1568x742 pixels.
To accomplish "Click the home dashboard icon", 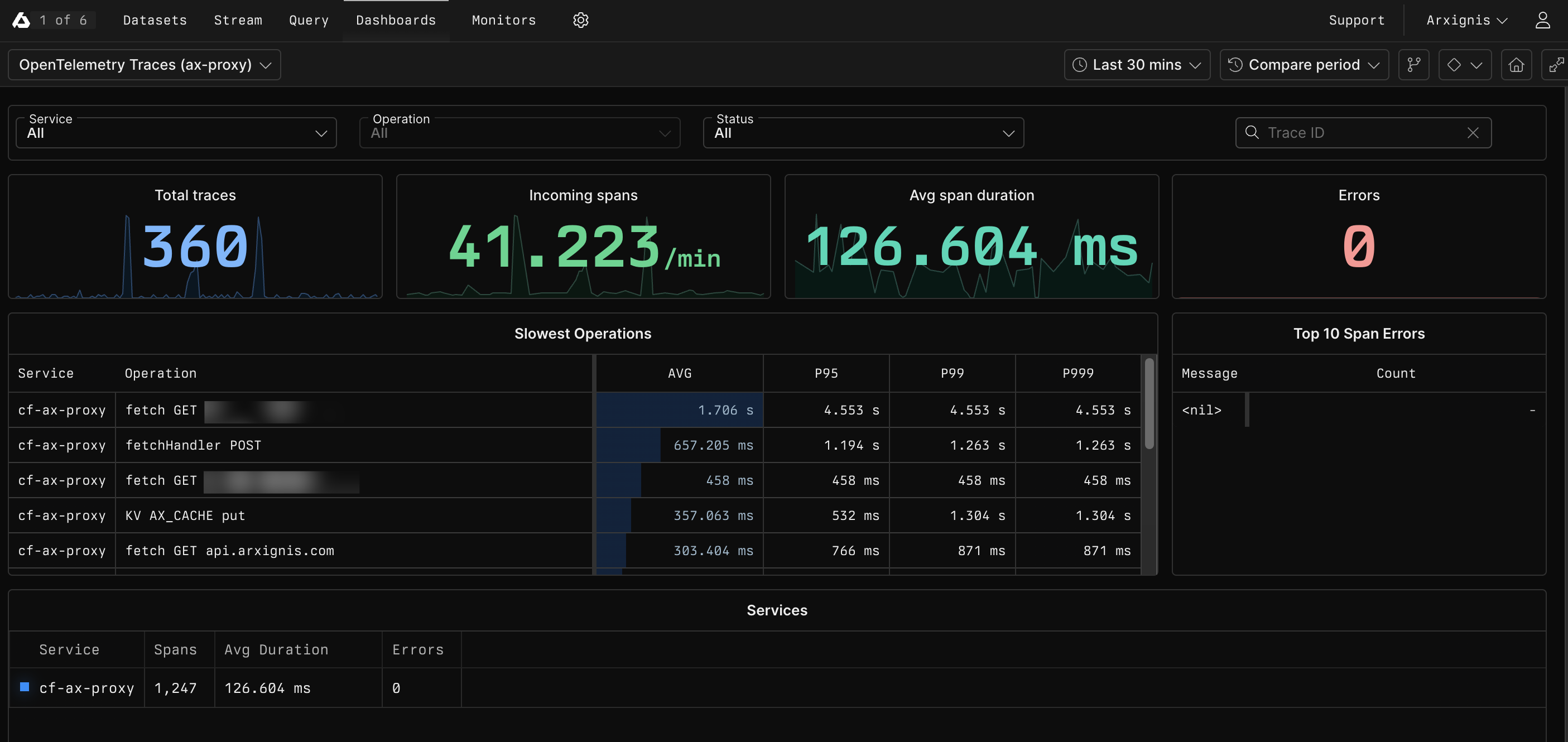I will (x=1516, y=65).
